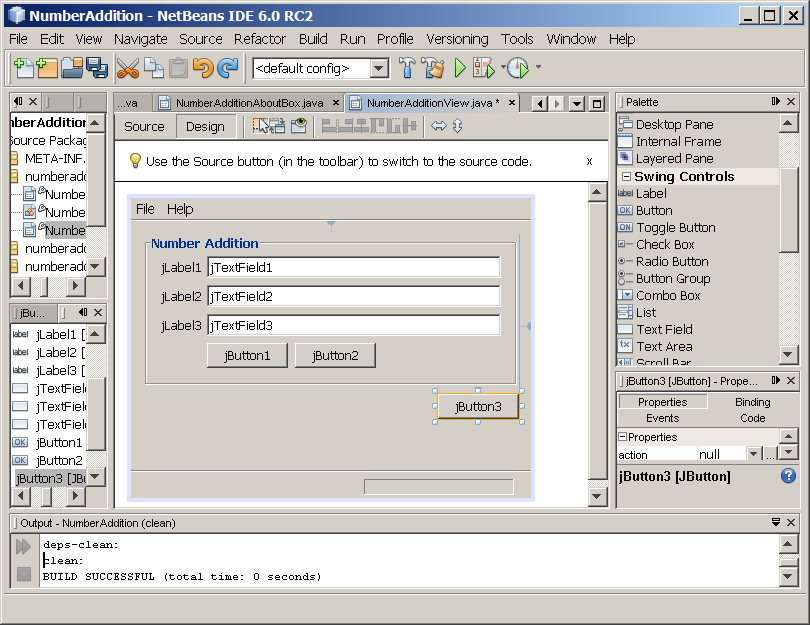The width and height of the screenshot is (810, 625).
Task: Click the Preview Design eye icon
Action: tap(299, 126)
